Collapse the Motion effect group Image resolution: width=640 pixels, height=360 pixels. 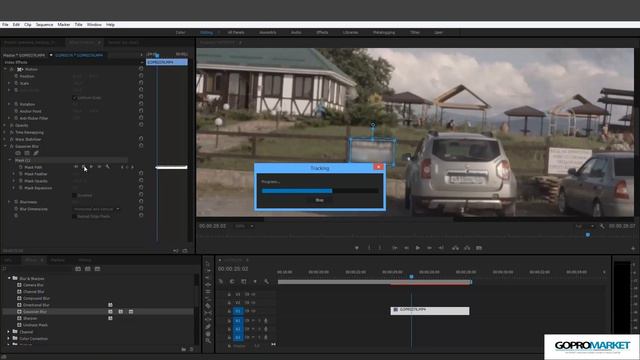tap(5, 69)
